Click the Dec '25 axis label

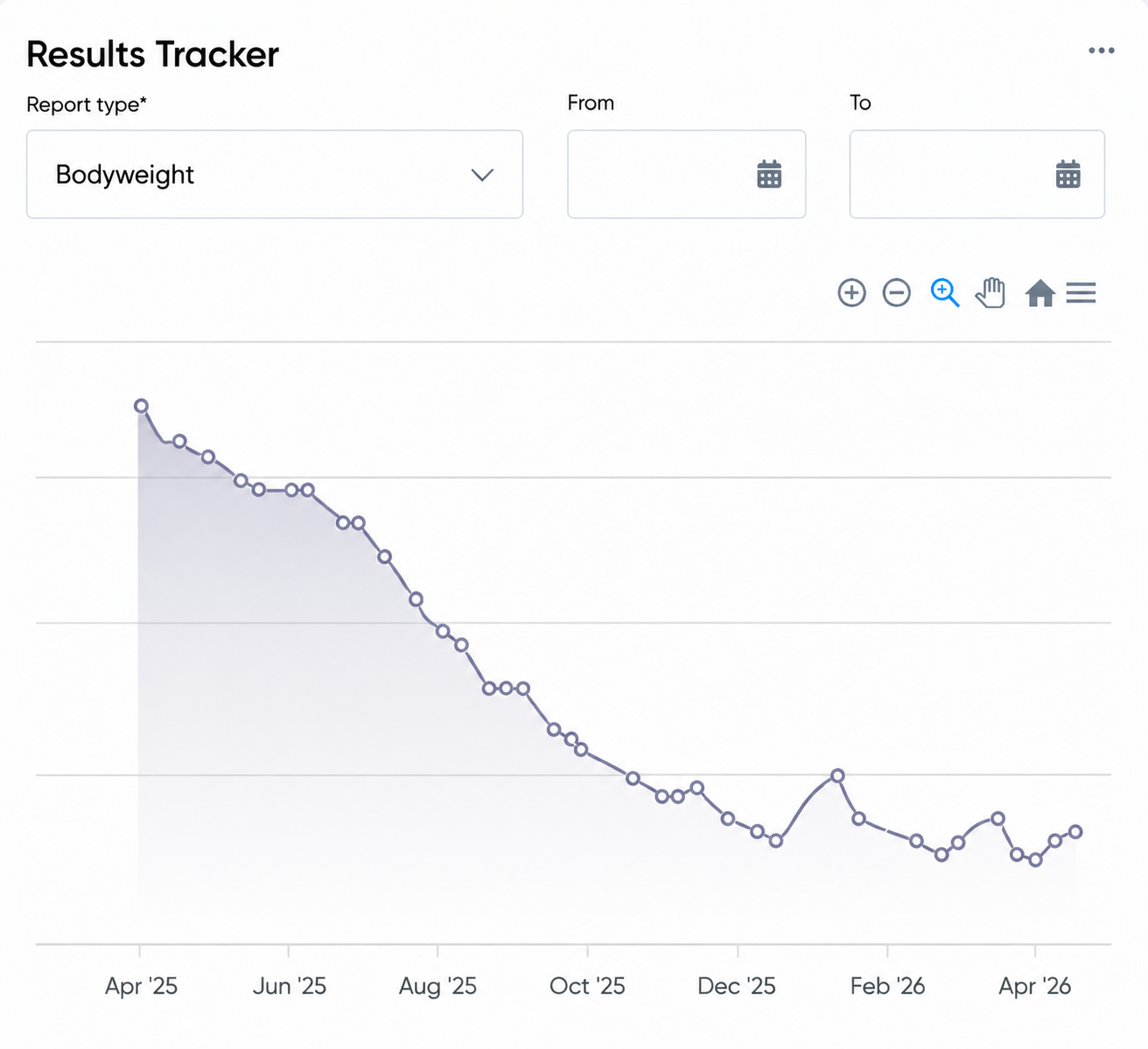point(737,986)
